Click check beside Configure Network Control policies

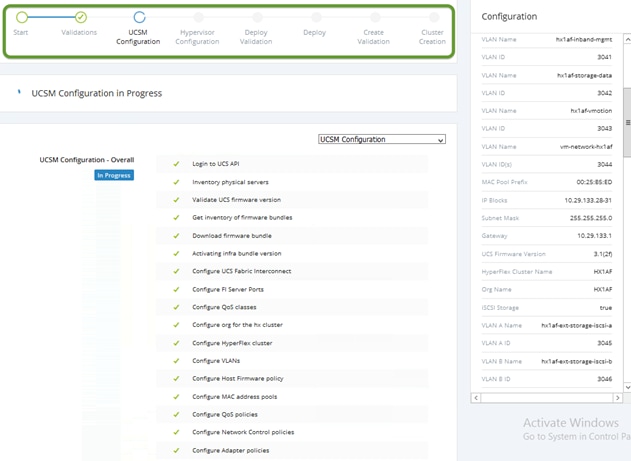pos(176,432)
